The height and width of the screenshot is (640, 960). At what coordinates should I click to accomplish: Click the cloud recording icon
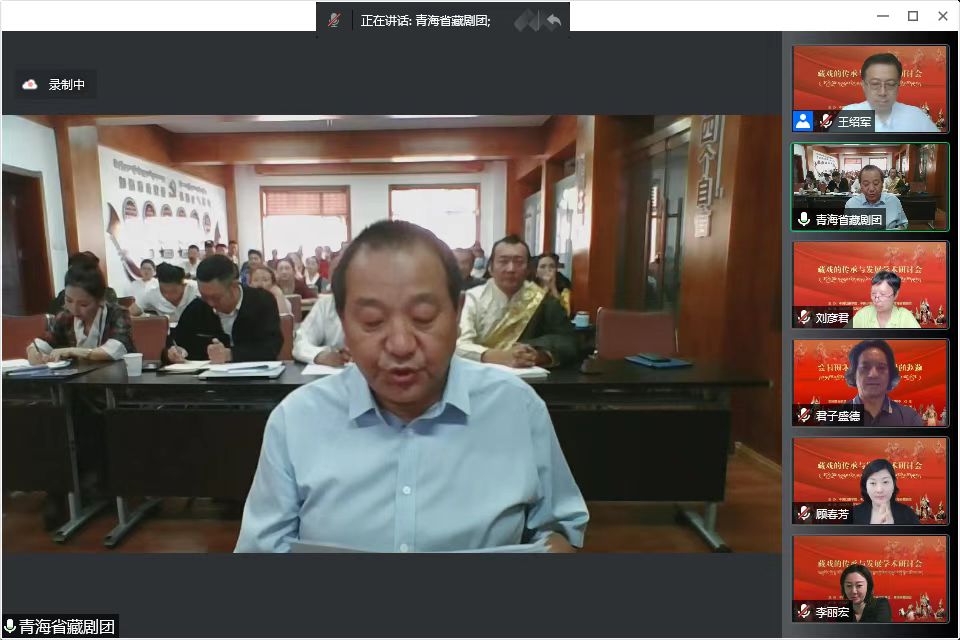30,85
